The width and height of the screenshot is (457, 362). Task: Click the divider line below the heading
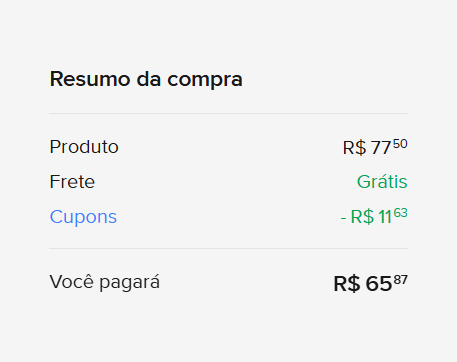(x=228, y=113)
